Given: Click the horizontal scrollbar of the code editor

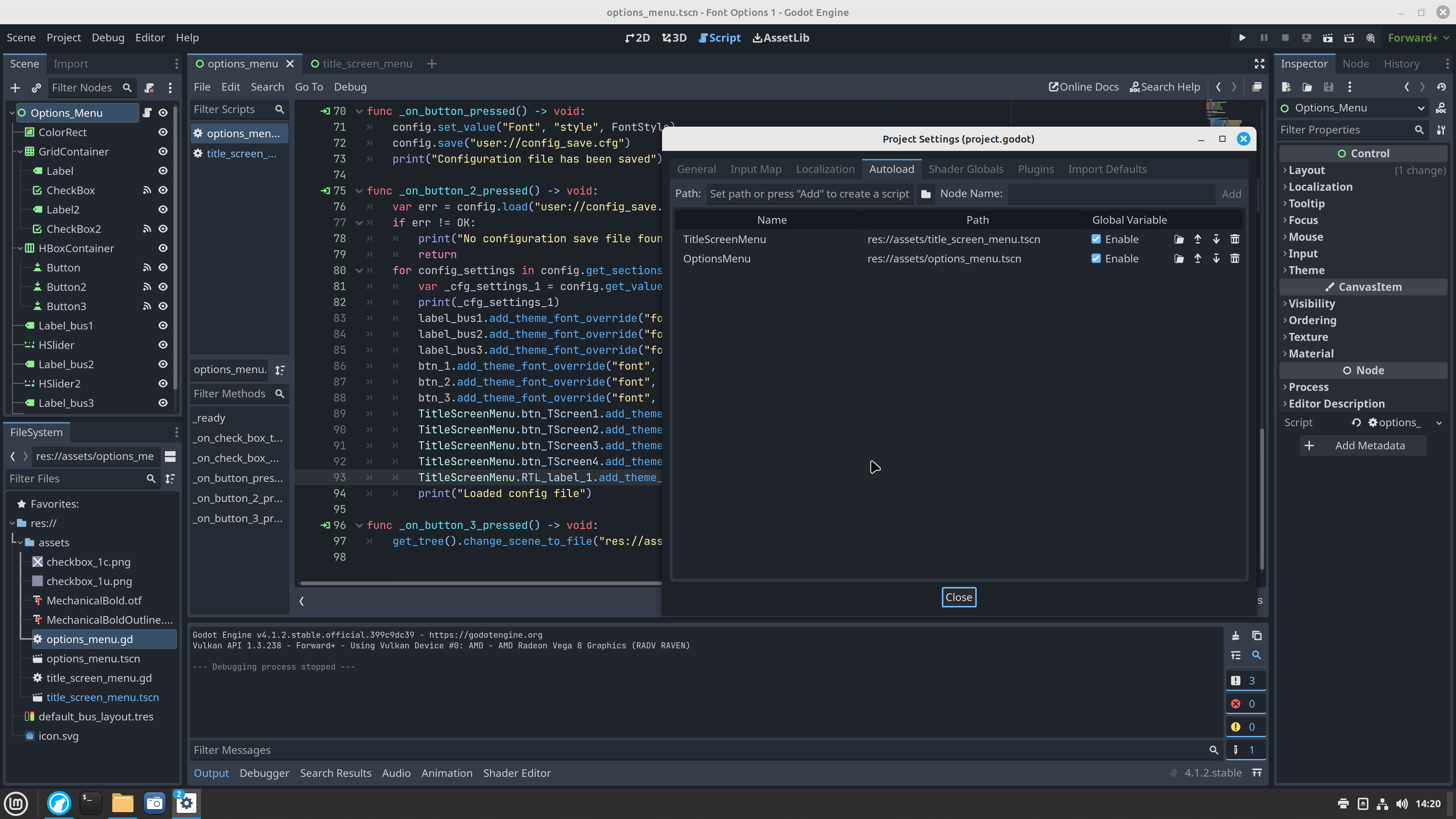Looking at the screenshot, I should pyautogui.click(x=480, y=583).
